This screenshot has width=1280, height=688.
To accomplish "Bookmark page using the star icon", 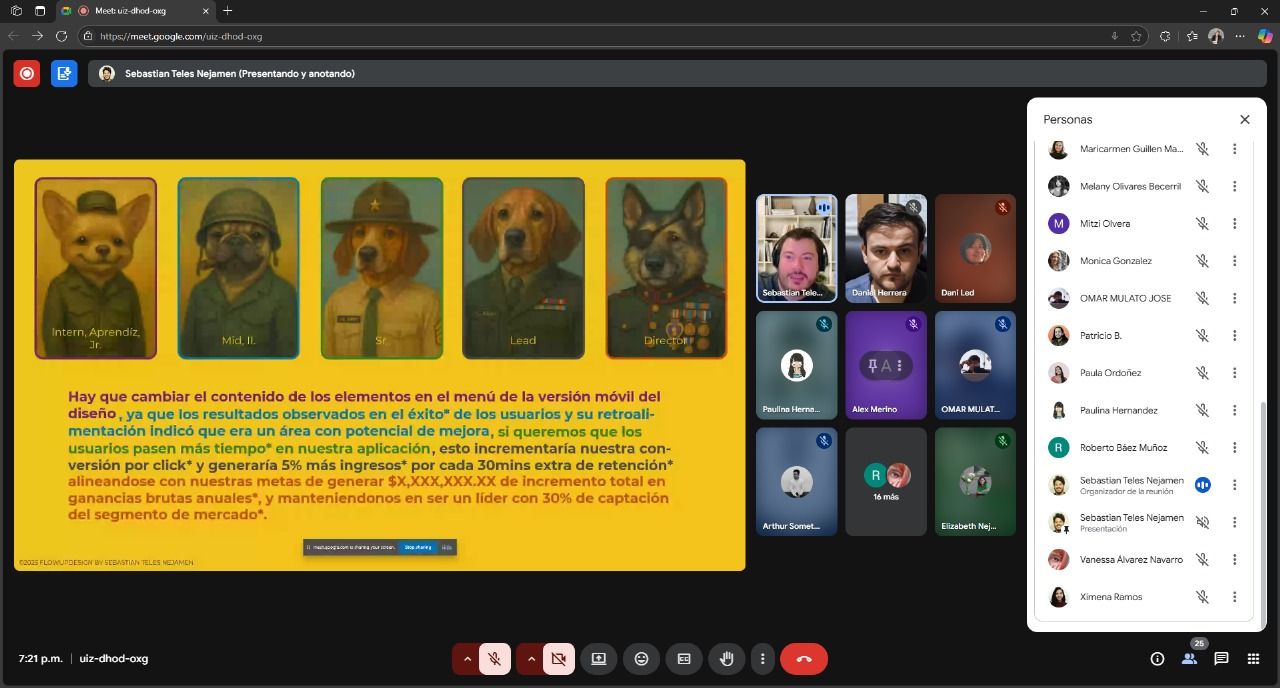I will point(1137,36).
